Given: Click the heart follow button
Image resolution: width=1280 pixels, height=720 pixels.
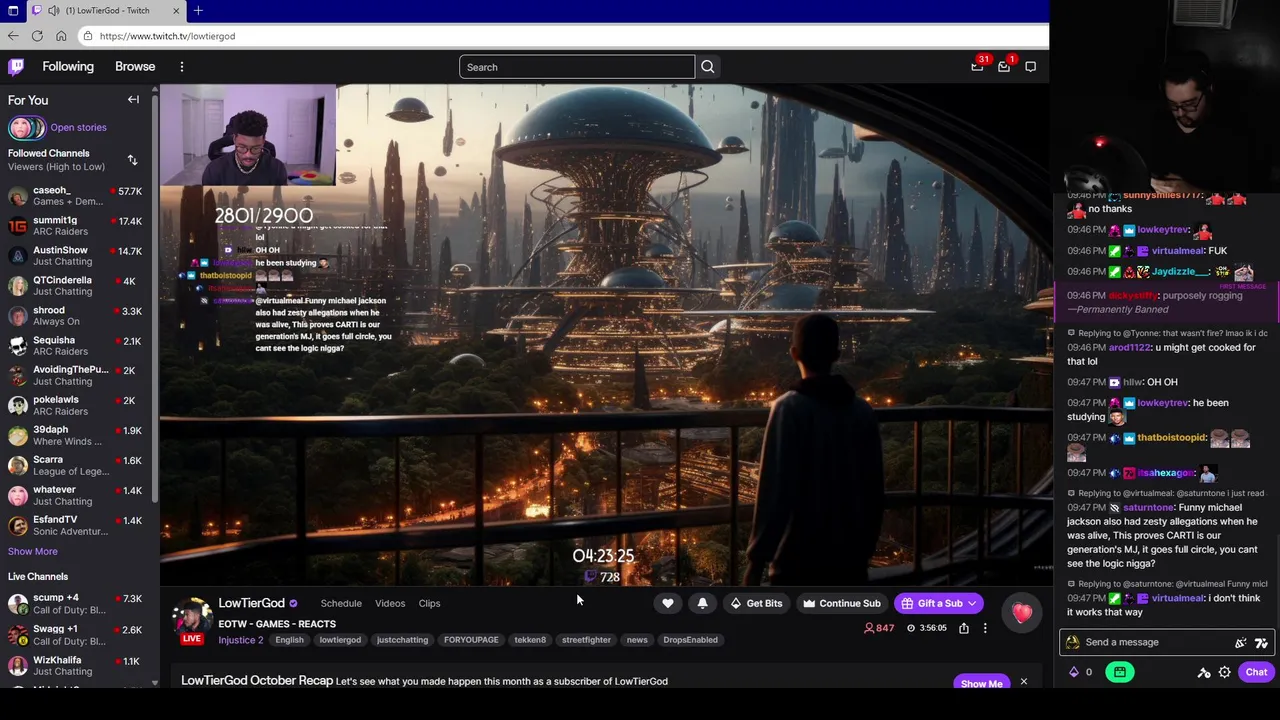Looking at the screenshot, I should pos(668,603).
